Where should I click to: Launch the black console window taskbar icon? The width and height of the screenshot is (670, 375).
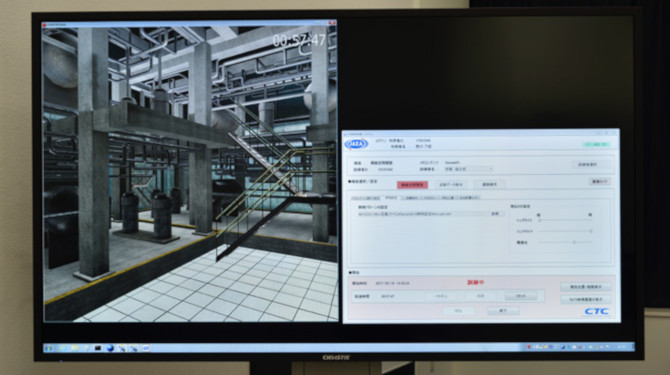point(98,348)
